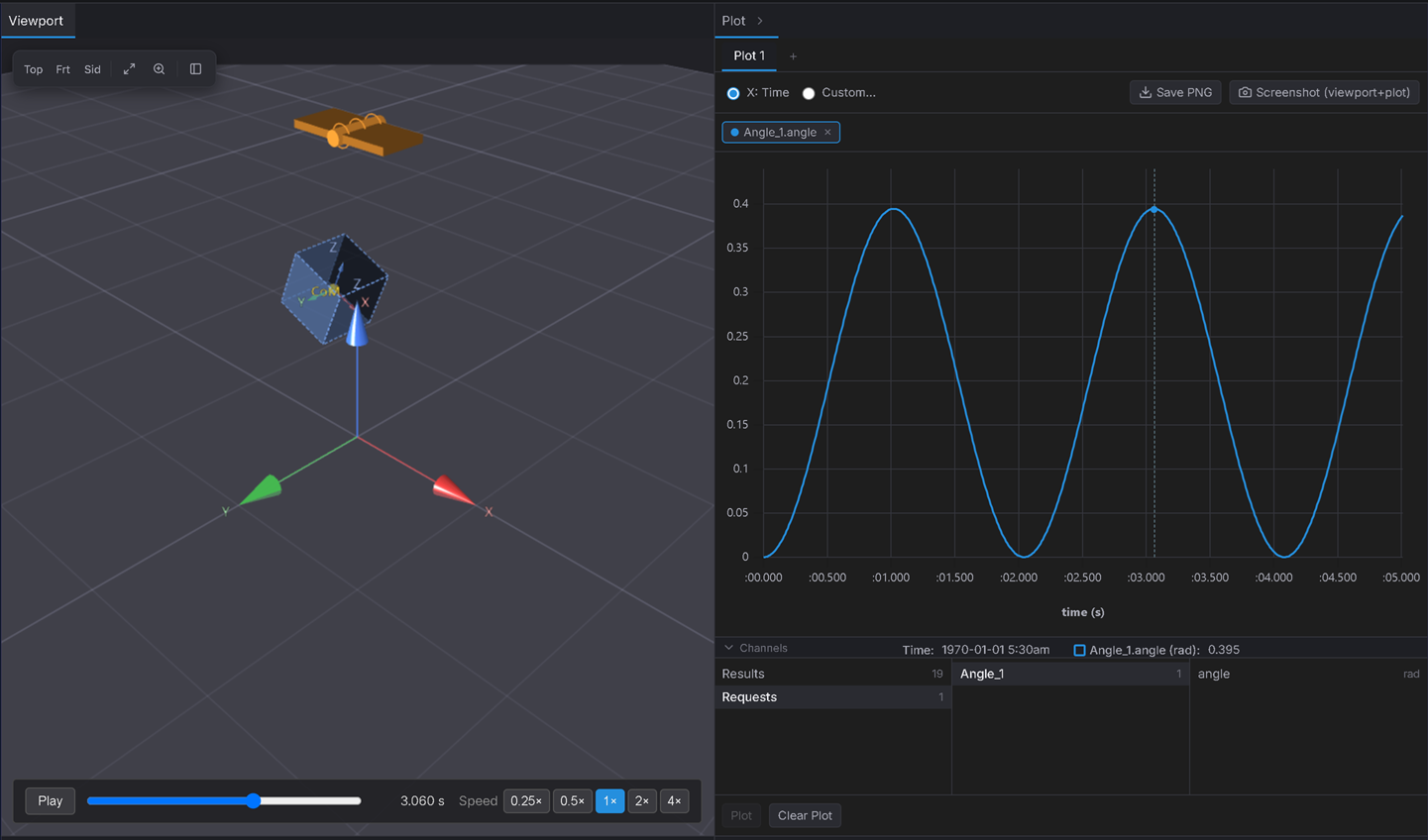Select the Custom... radio option
The image size is (1428, 840).
809,93
